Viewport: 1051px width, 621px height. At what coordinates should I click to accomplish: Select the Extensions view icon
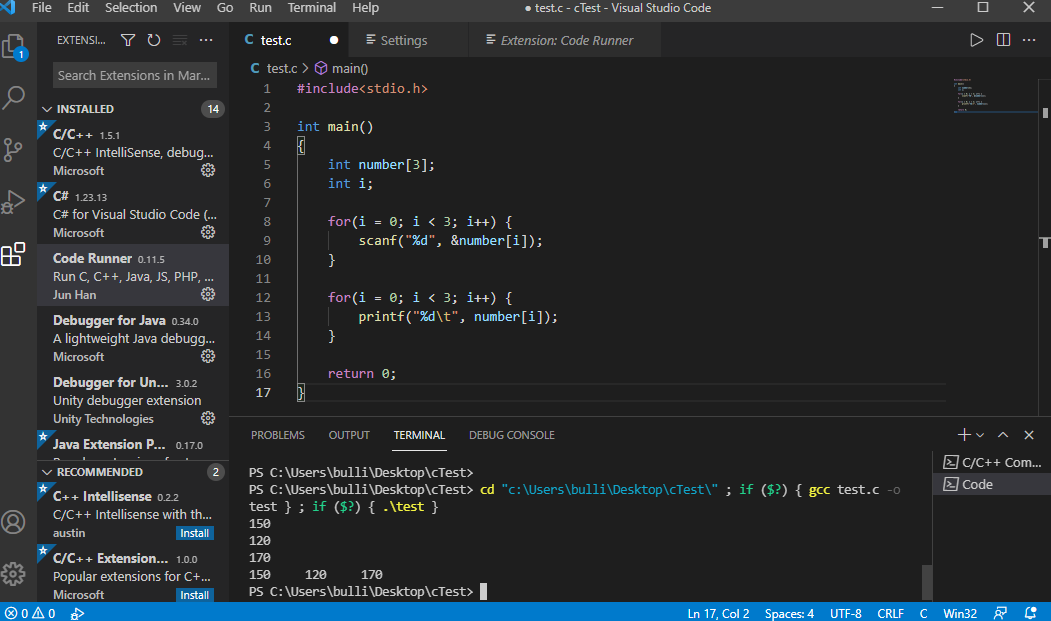pyautogui.click(x=13, y=254)
